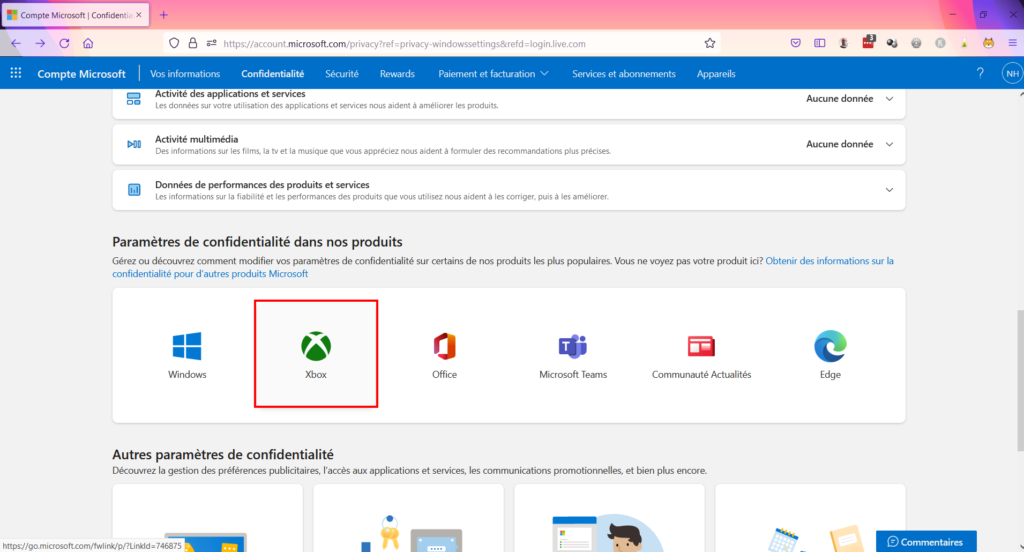Open Services et abonnements
The width and height of the screenshot is (1024, 552).
tap(624, 74)
